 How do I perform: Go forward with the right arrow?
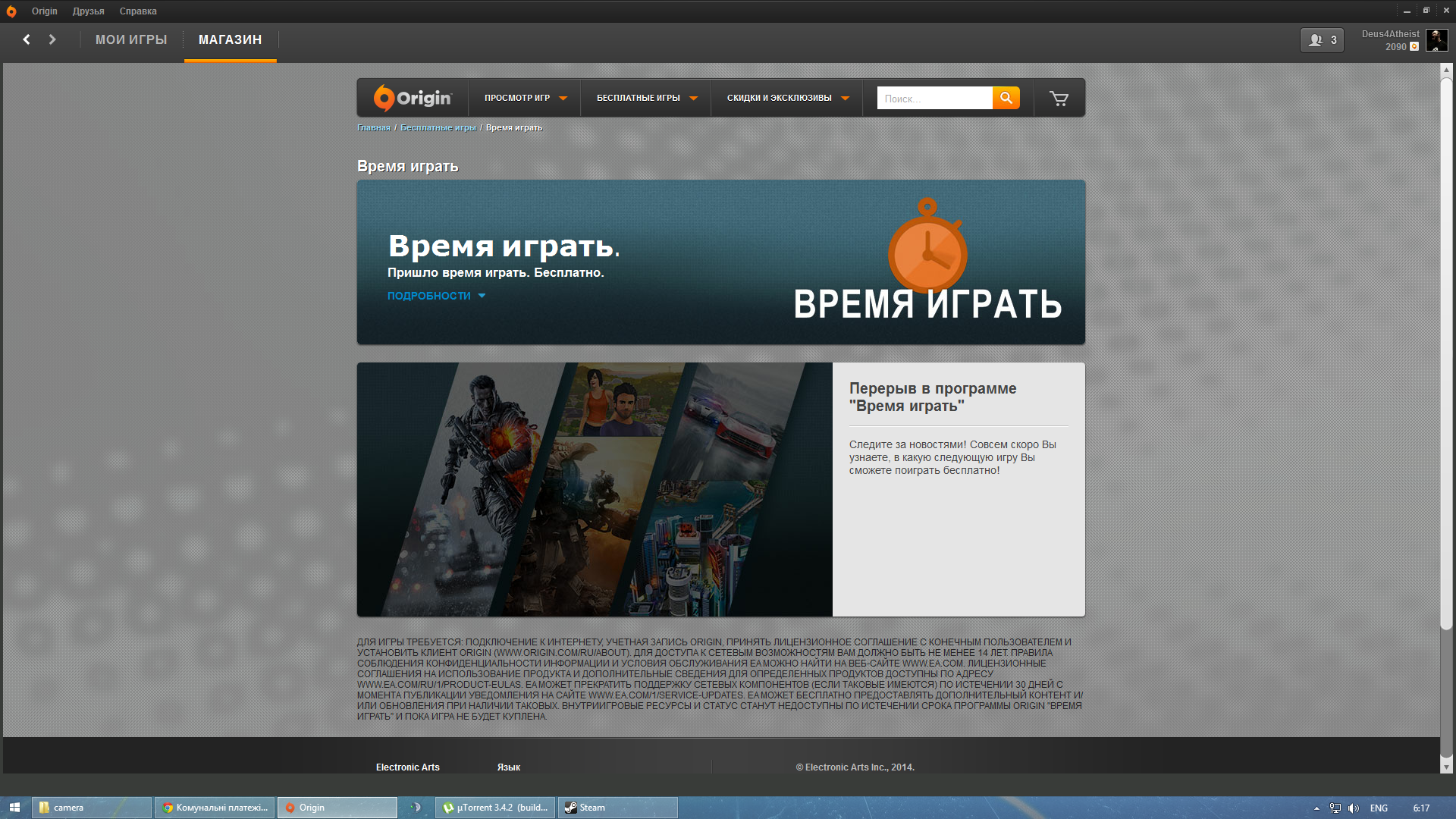click(52, 39)
